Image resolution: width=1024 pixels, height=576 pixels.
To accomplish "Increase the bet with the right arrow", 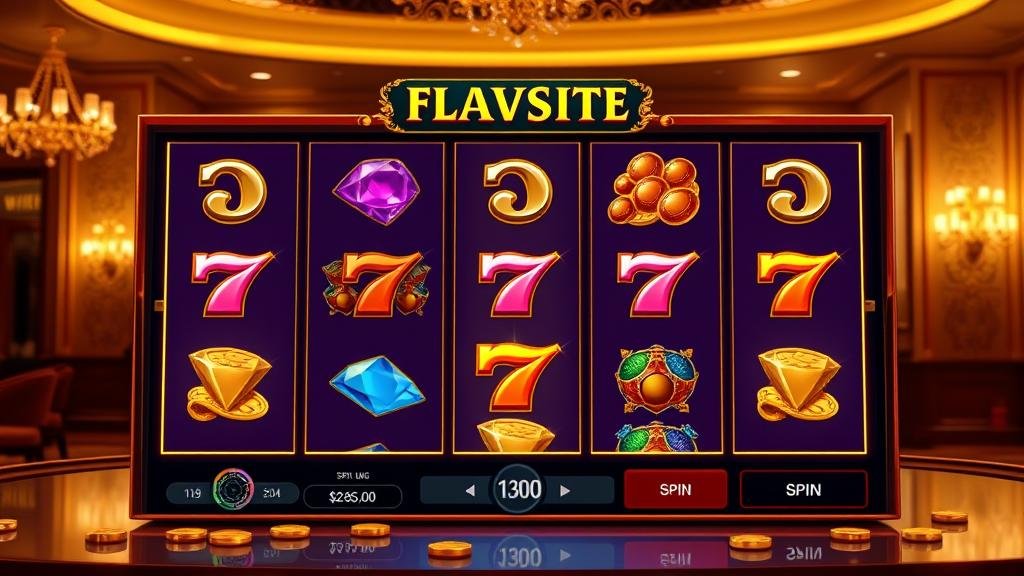I will point(566,490).
